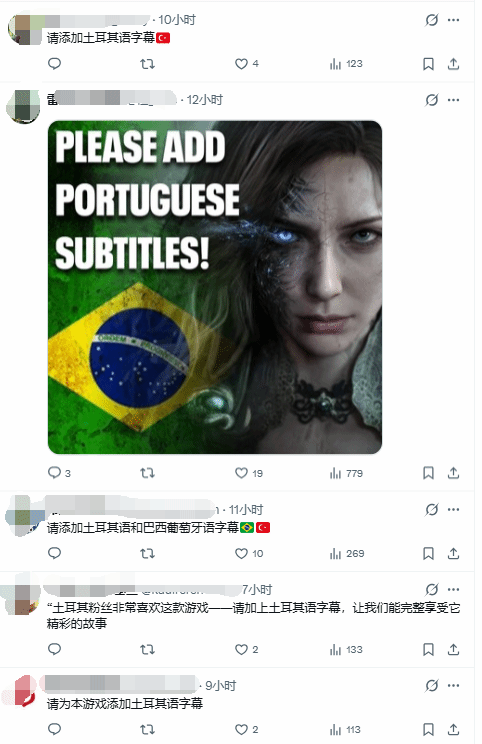Screen dimensions: 482x744
Task: Bookmark the 10小时 post at top
Action: 428,64
